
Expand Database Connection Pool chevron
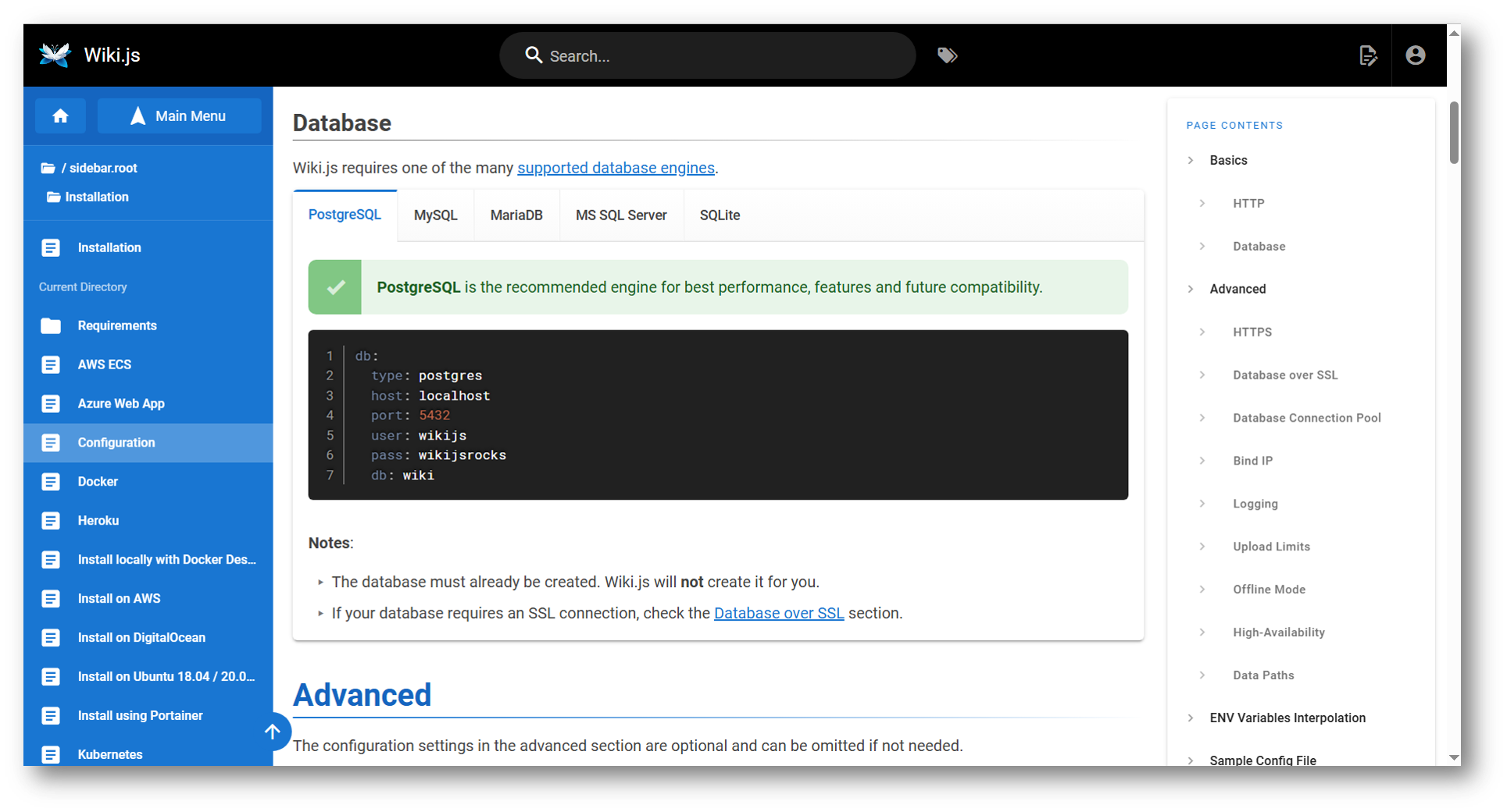pyautogui.click(x=1202, y=418)
